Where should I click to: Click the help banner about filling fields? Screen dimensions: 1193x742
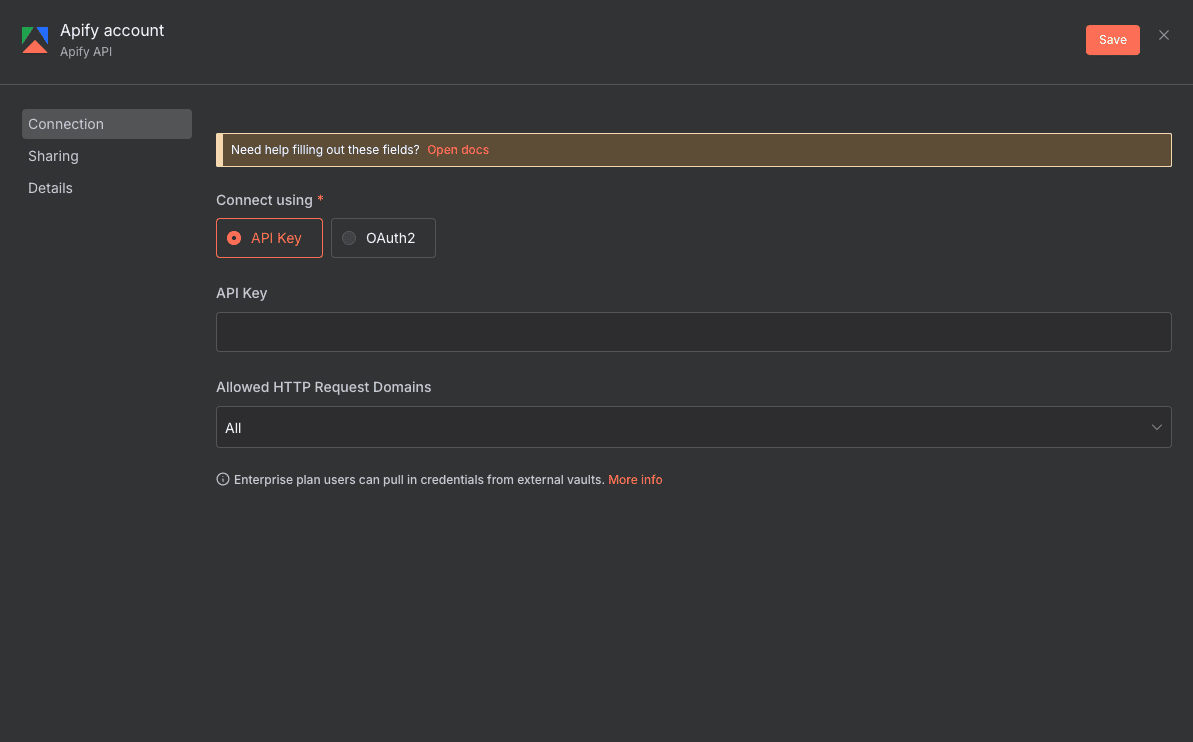694,150
